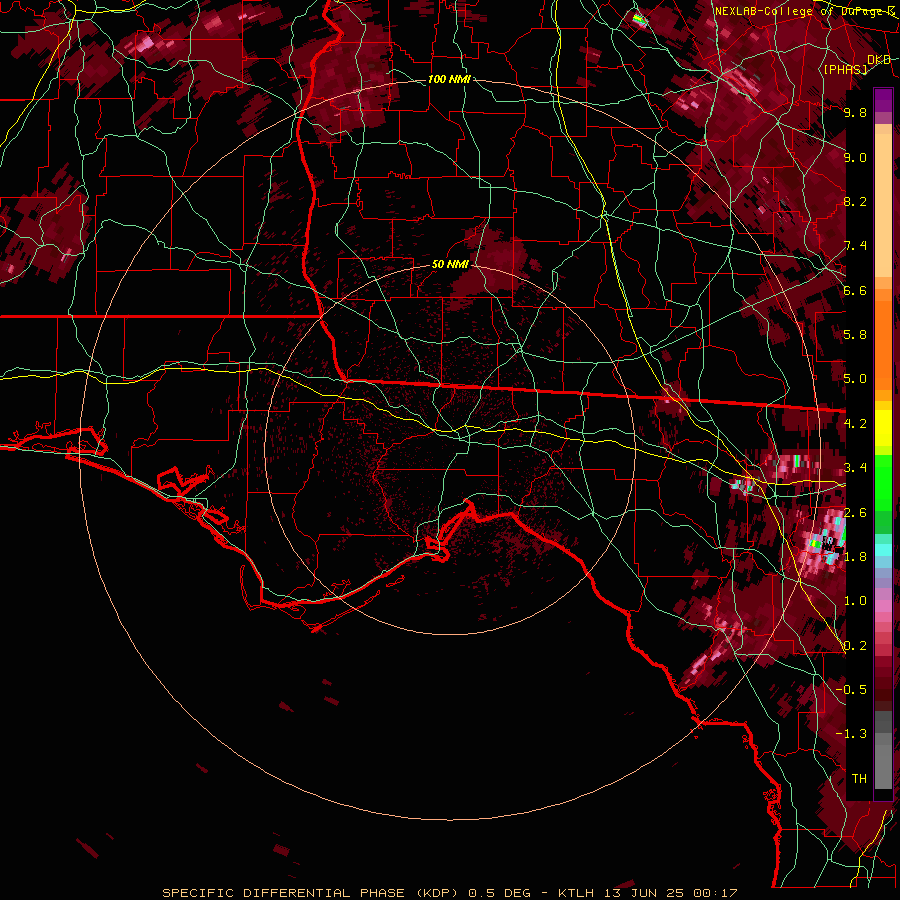Click the 8.2 value on the color scale
This screenshot has height=900, width=900.
point(855,201)
